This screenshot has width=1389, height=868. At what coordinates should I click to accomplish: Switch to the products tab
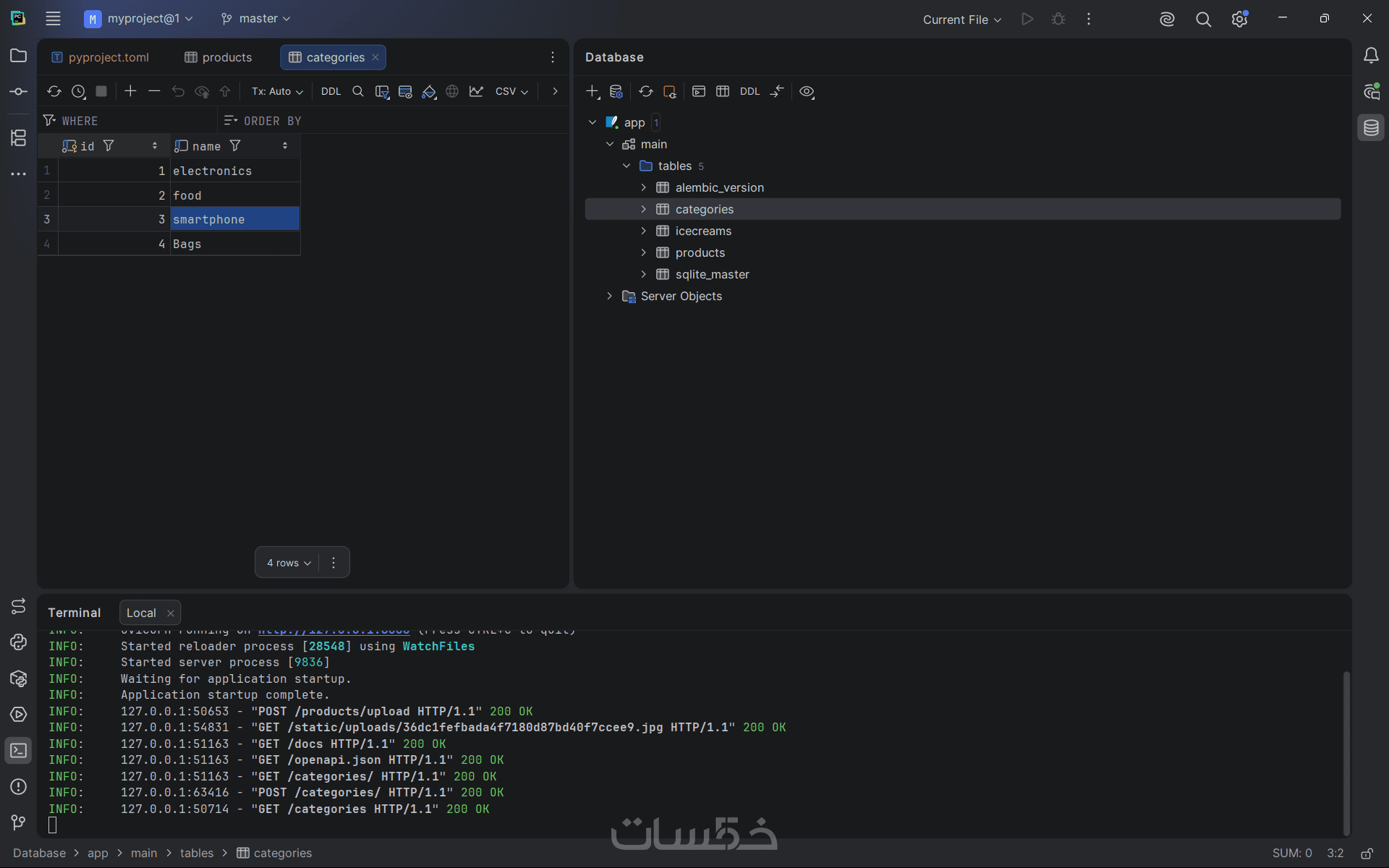coord(218,57)
